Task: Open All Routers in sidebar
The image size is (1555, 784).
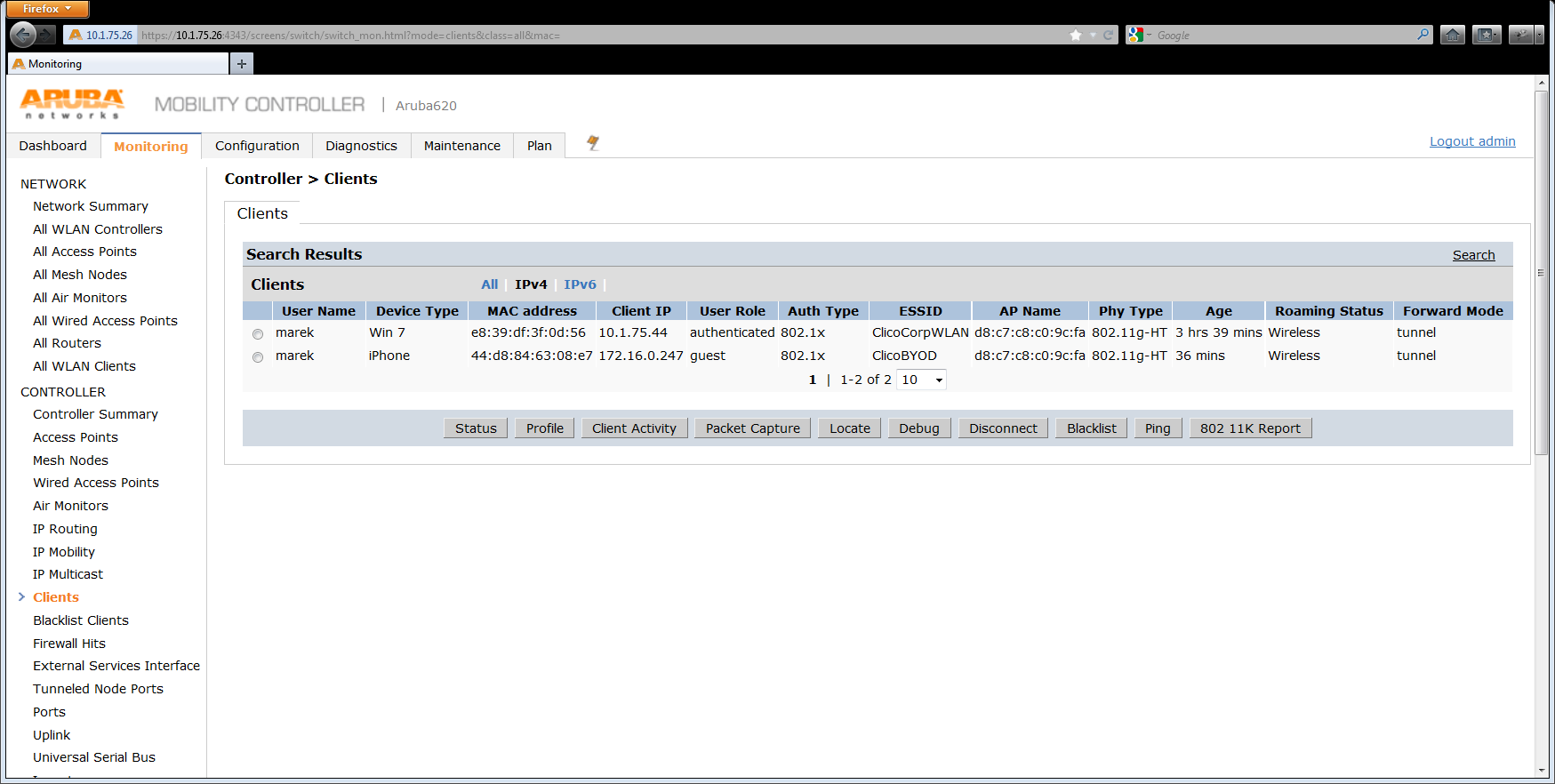Action: click(x=67, y=343)
